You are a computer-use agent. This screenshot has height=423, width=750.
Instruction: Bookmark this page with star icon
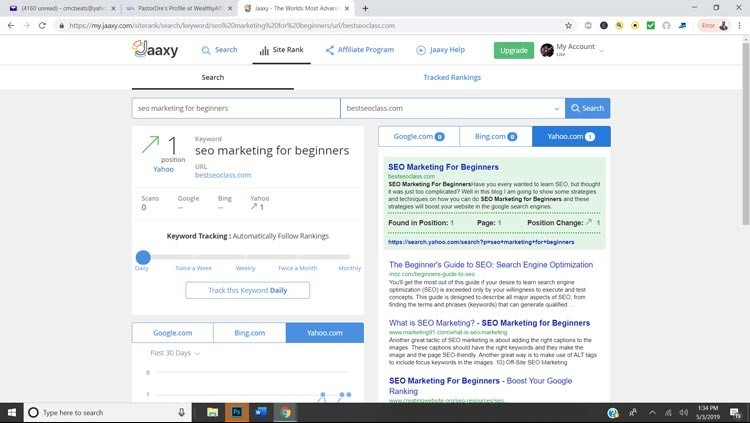(568, 25)
